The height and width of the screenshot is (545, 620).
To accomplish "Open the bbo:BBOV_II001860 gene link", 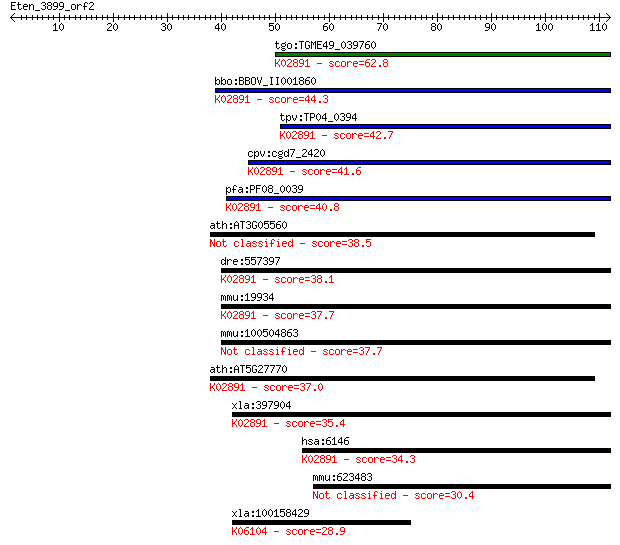I will coord(265,81).
